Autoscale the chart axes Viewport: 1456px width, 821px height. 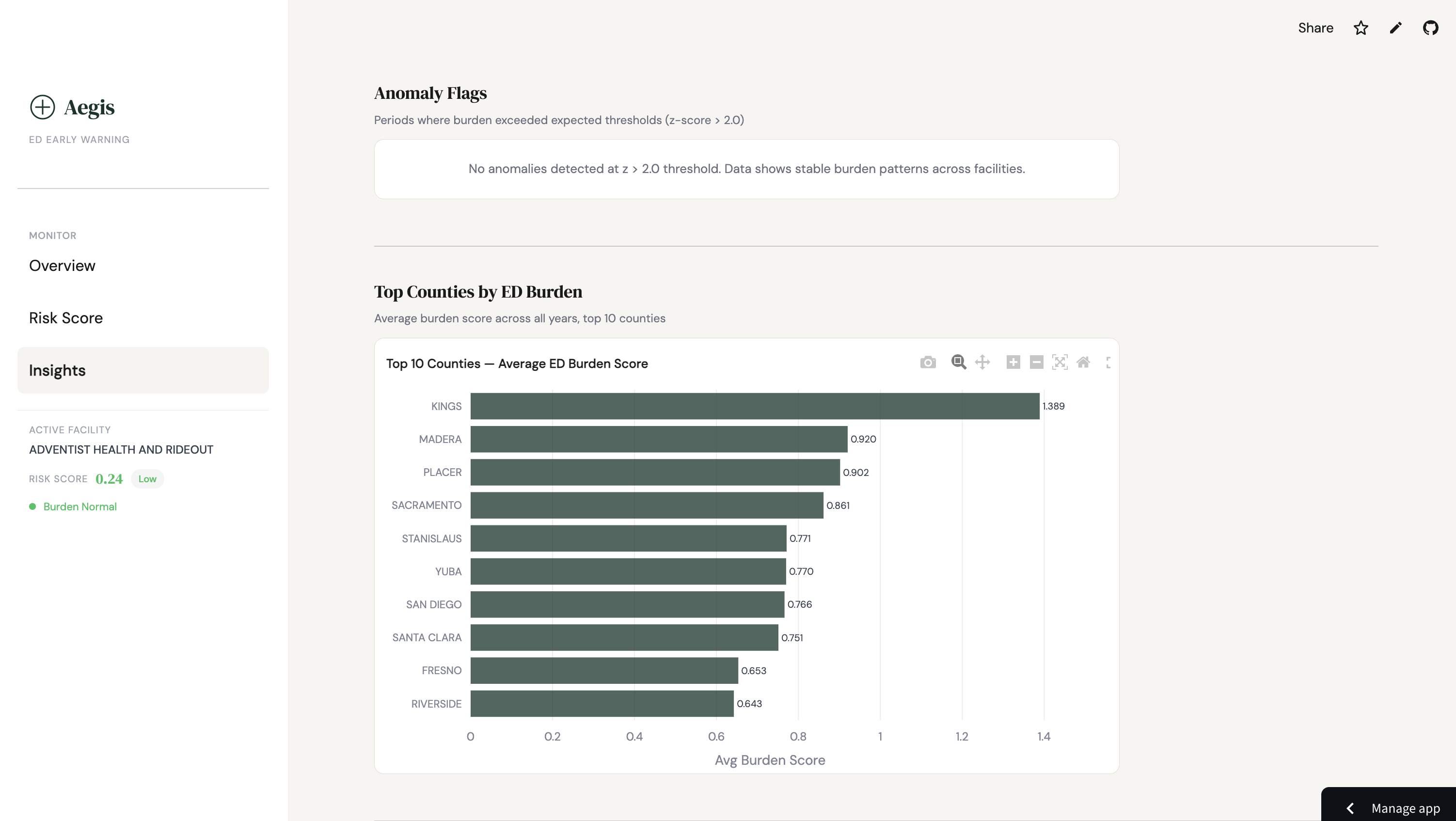1060,362
